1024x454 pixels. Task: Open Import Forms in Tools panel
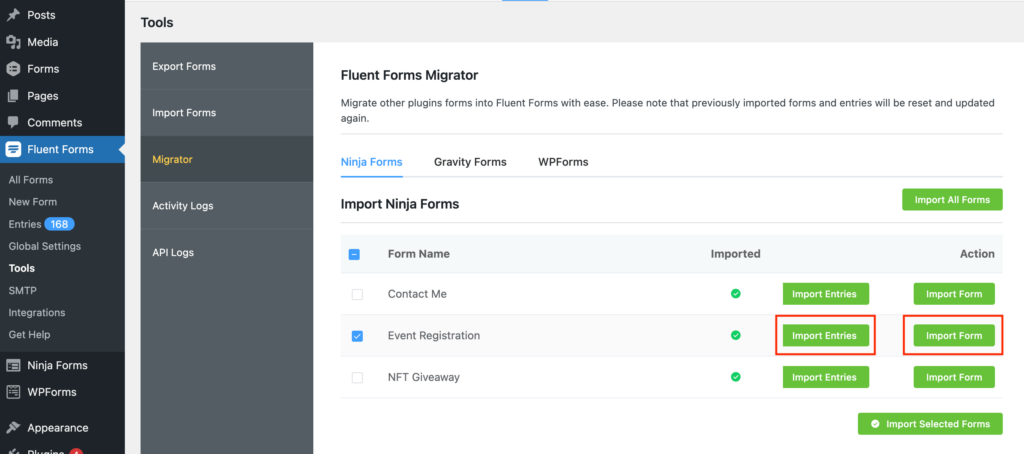click(227, 113)
